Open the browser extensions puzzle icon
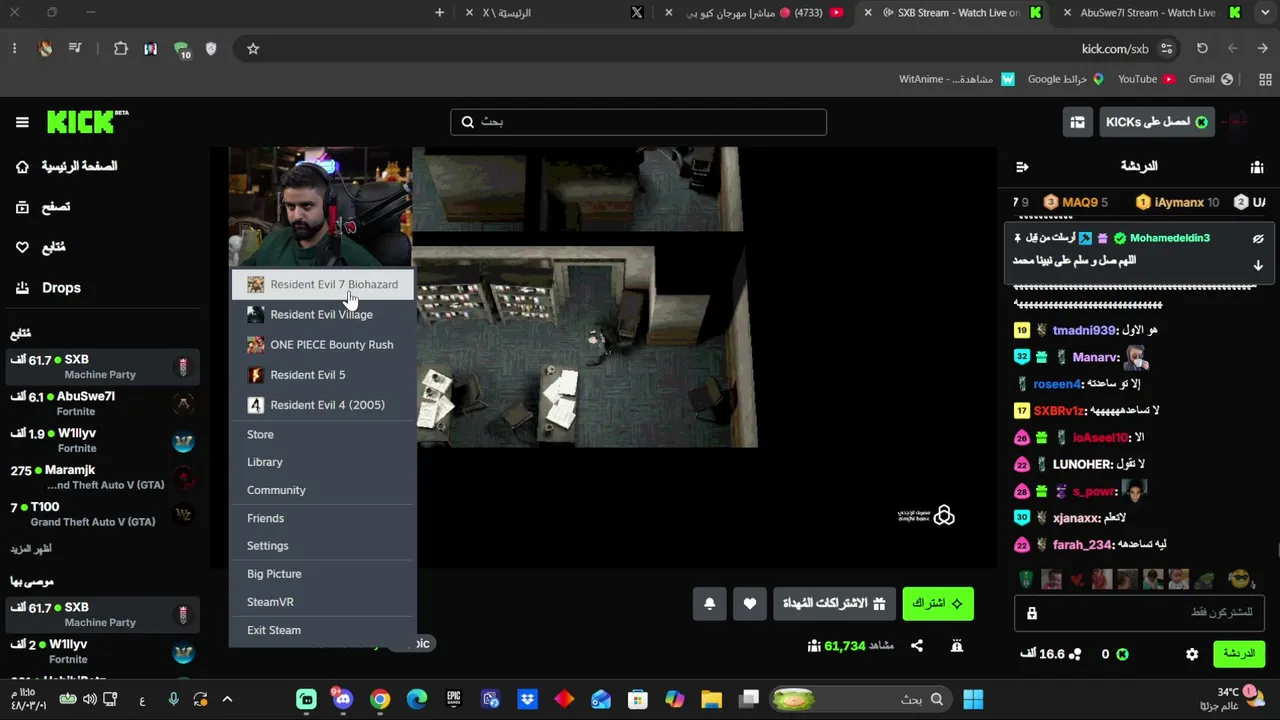 coord(121,49)
